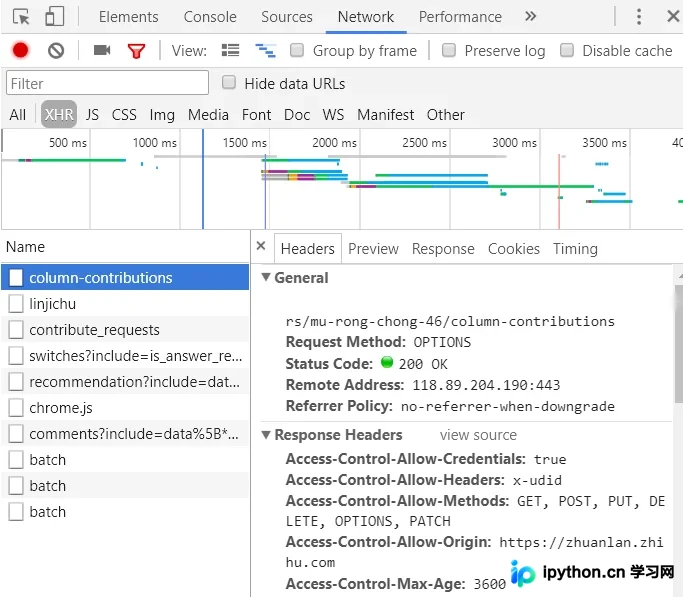683x597 pixels.
Task: Activate the inspect element picker icon
Action: [21, 17]
